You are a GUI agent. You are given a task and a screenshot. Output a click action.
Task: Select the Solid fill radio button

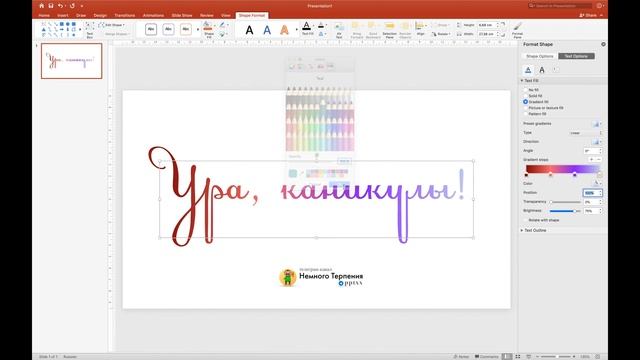tap(526, 96)
